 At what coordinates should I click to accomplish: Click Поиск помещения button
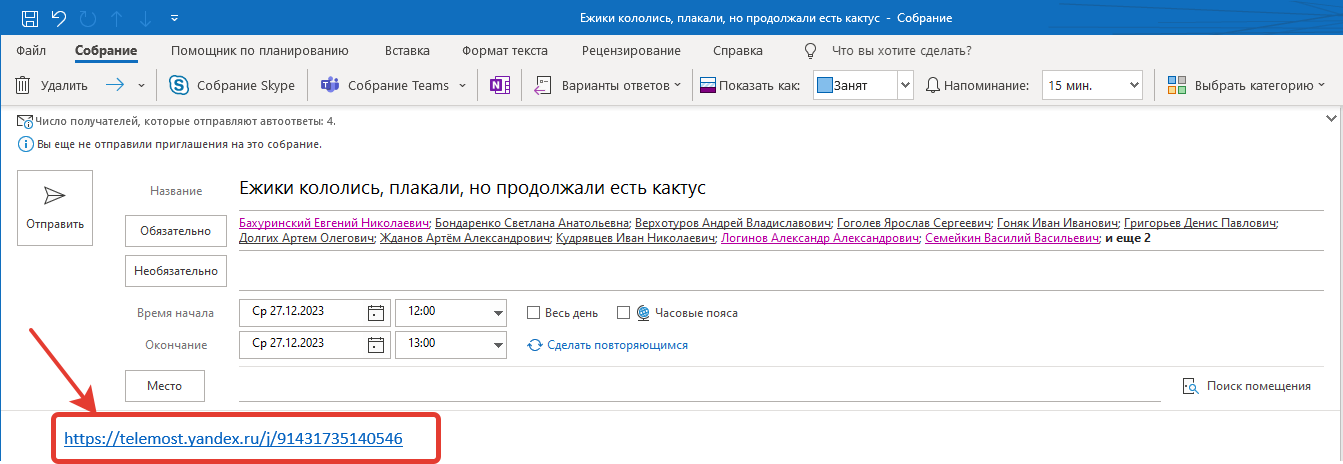pos(1246,385)
